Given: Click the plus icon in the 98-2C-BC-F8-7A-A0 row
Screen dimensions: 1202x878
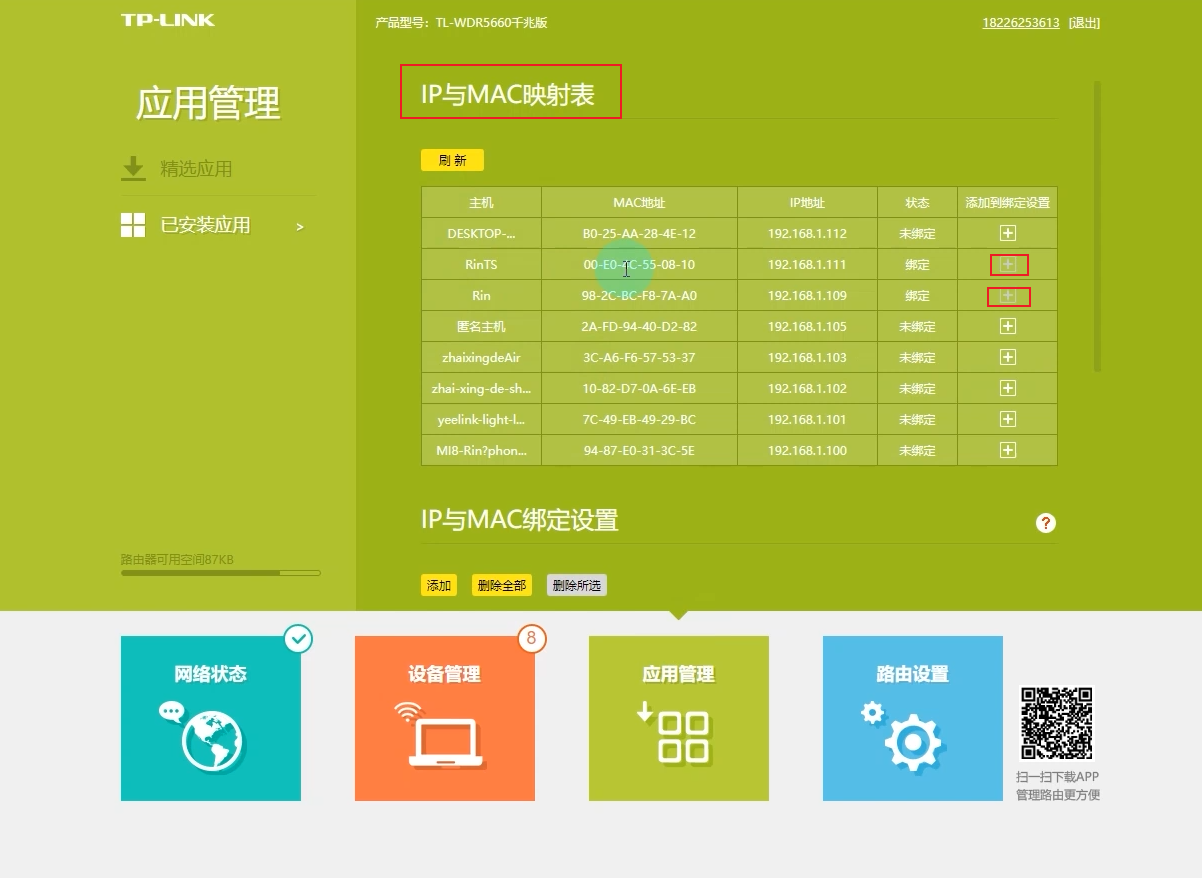Looking at the screenshot, I should click(x=1008, y=295).
